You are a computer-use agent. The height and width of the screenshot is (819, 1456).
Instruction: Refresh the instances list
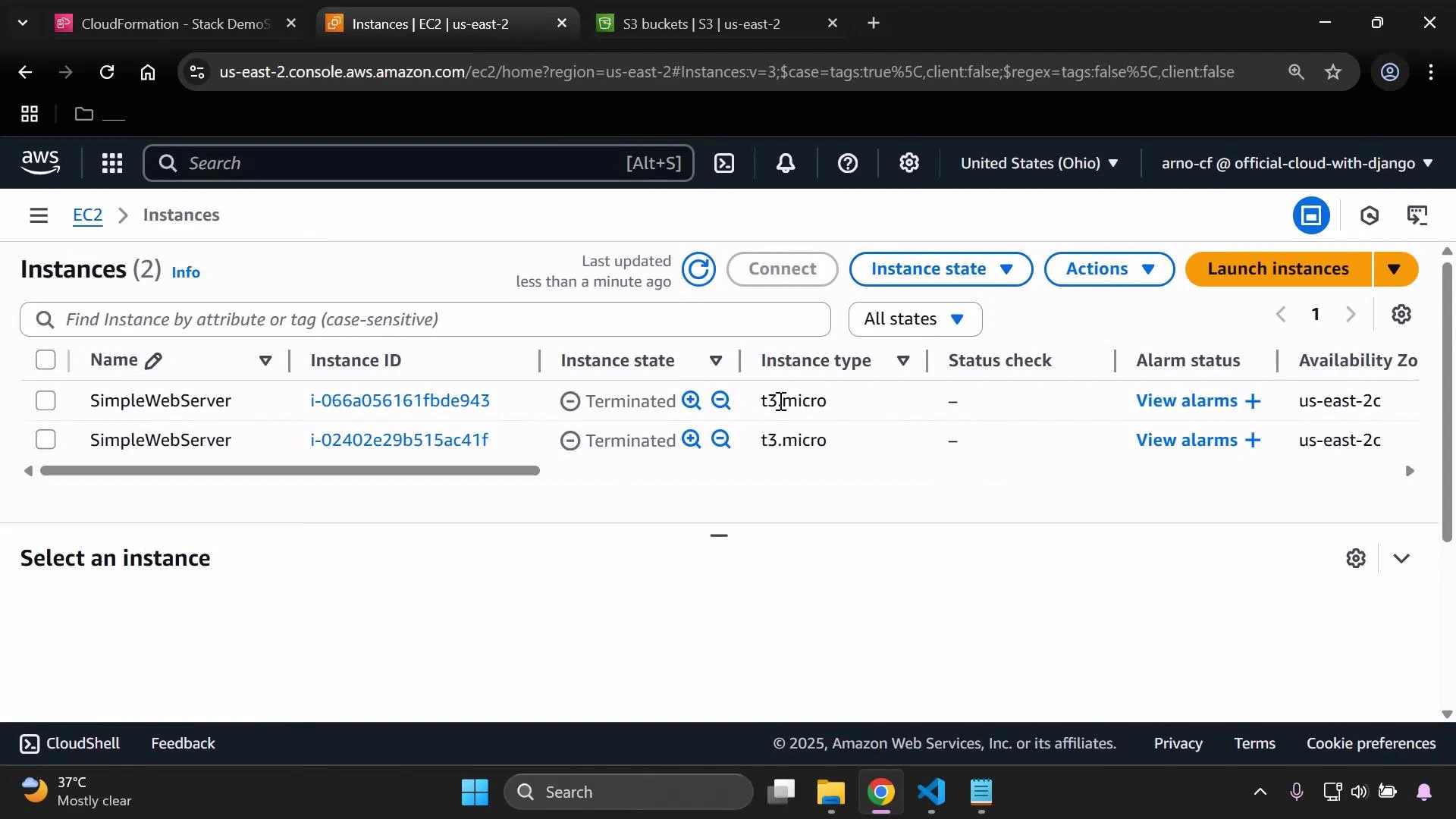pyautogui.click(x=698, y=269)
